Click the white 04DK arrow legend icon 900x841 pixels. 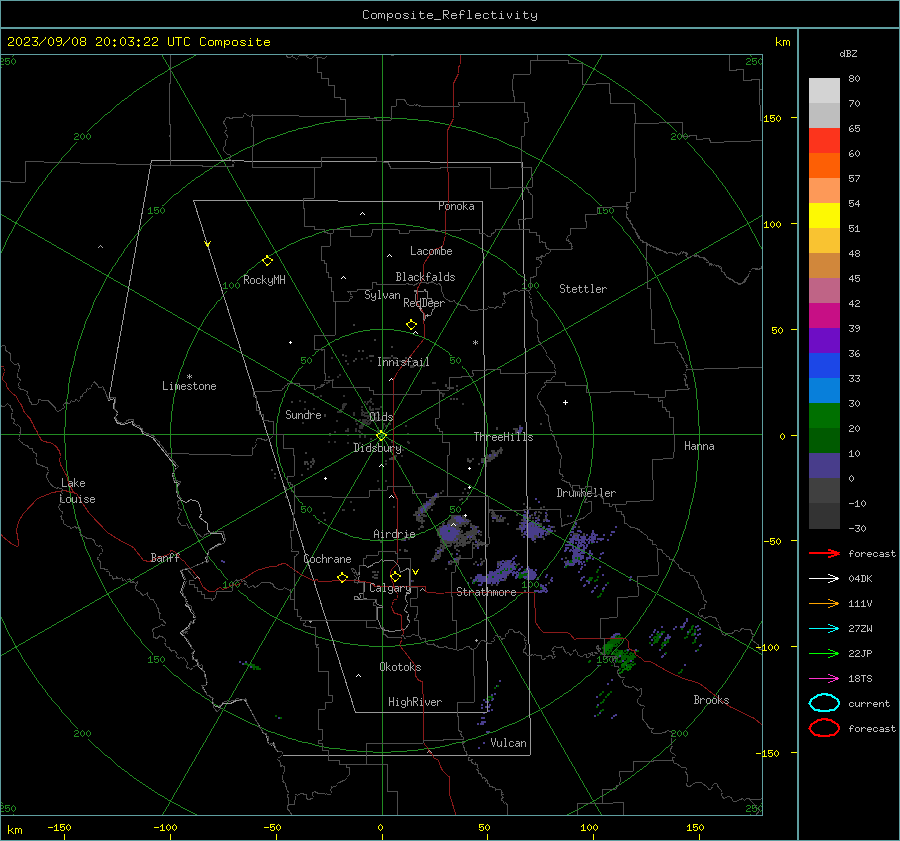(824, 579)
